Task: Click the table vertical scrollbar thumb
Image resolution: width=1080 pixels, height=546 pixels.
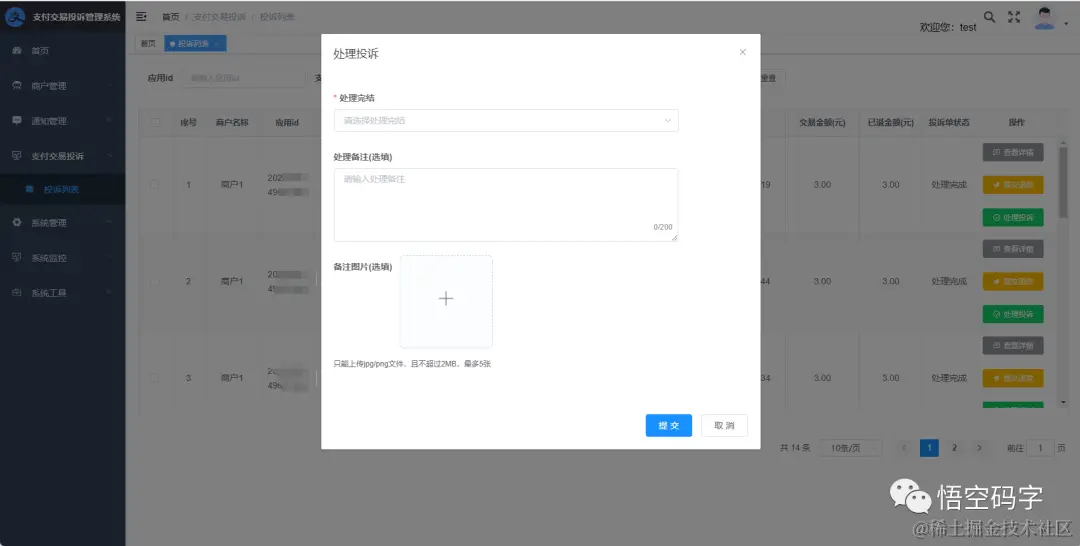Action: click(1063, 183)
